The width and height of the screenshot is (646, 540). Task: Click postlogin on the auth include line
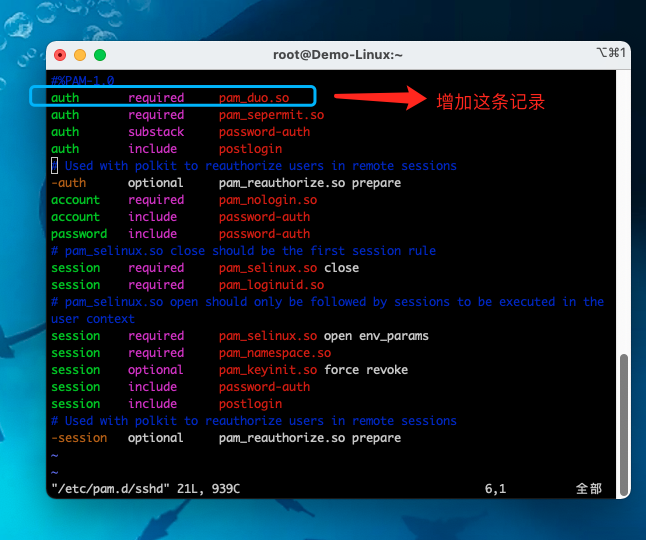(250, 149)
